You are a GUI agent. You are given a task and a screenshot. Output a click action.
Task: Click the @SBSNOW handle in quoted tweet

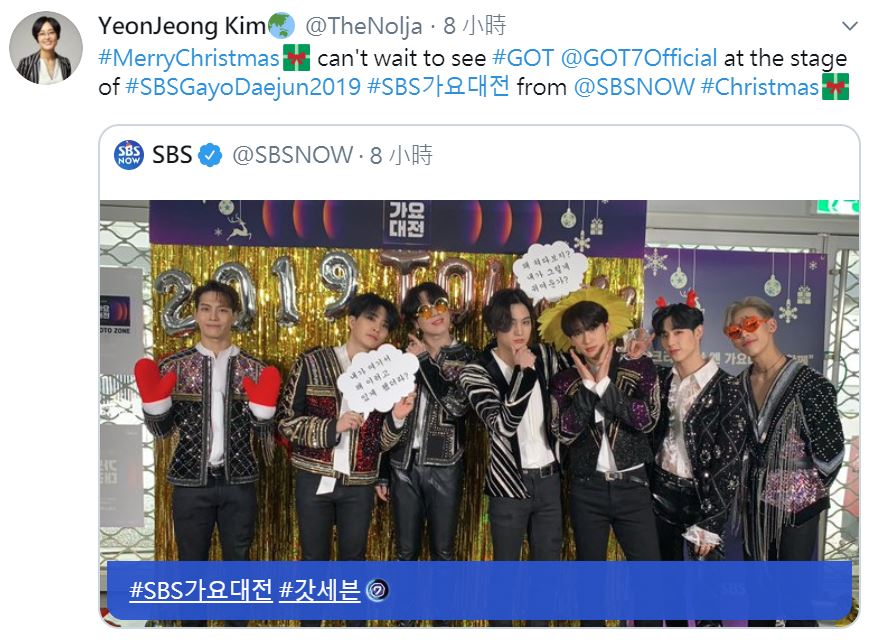(292, 156)
